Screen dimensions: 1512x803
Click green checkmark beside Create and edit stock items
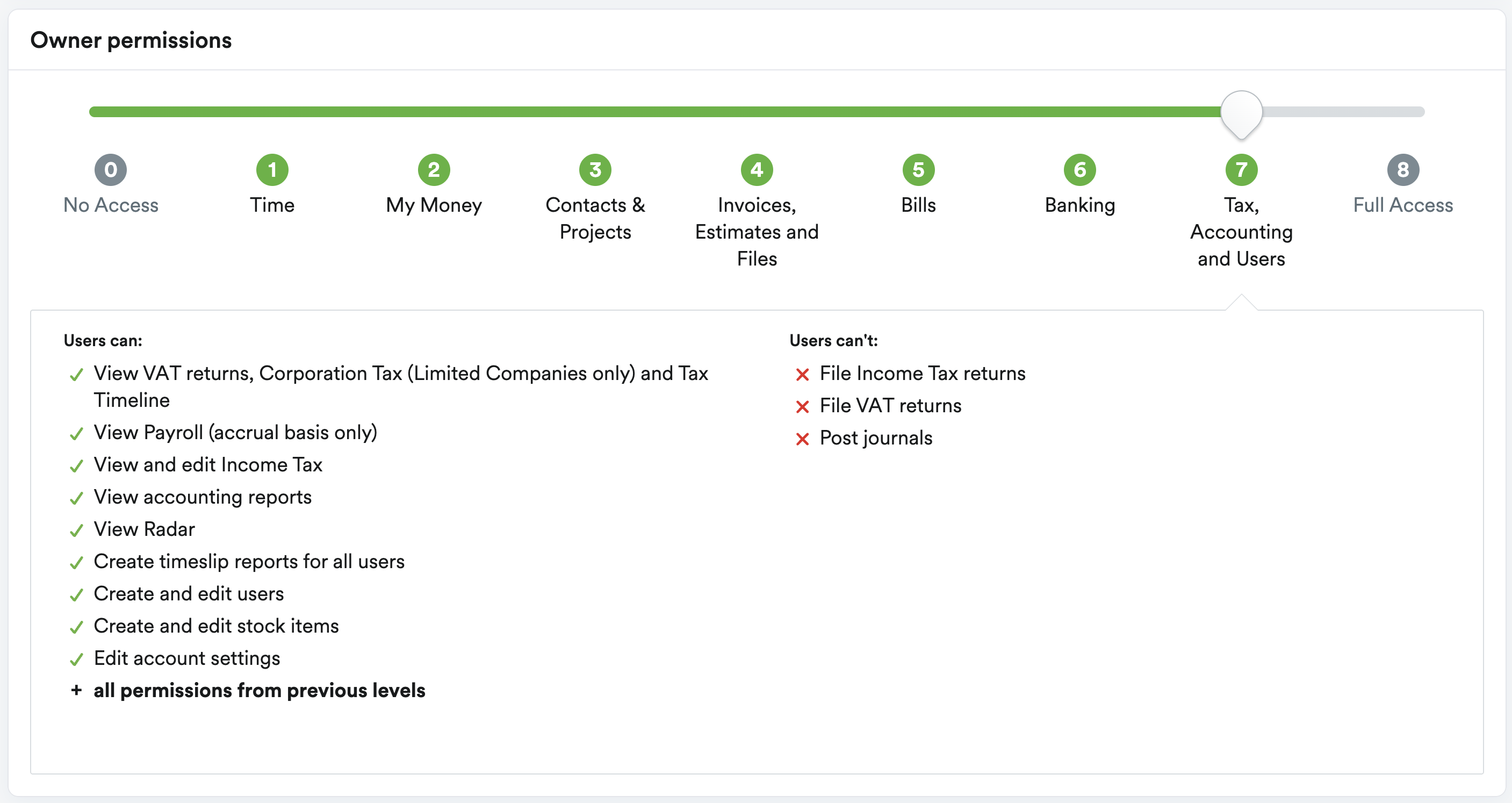(x=76, y=627)
